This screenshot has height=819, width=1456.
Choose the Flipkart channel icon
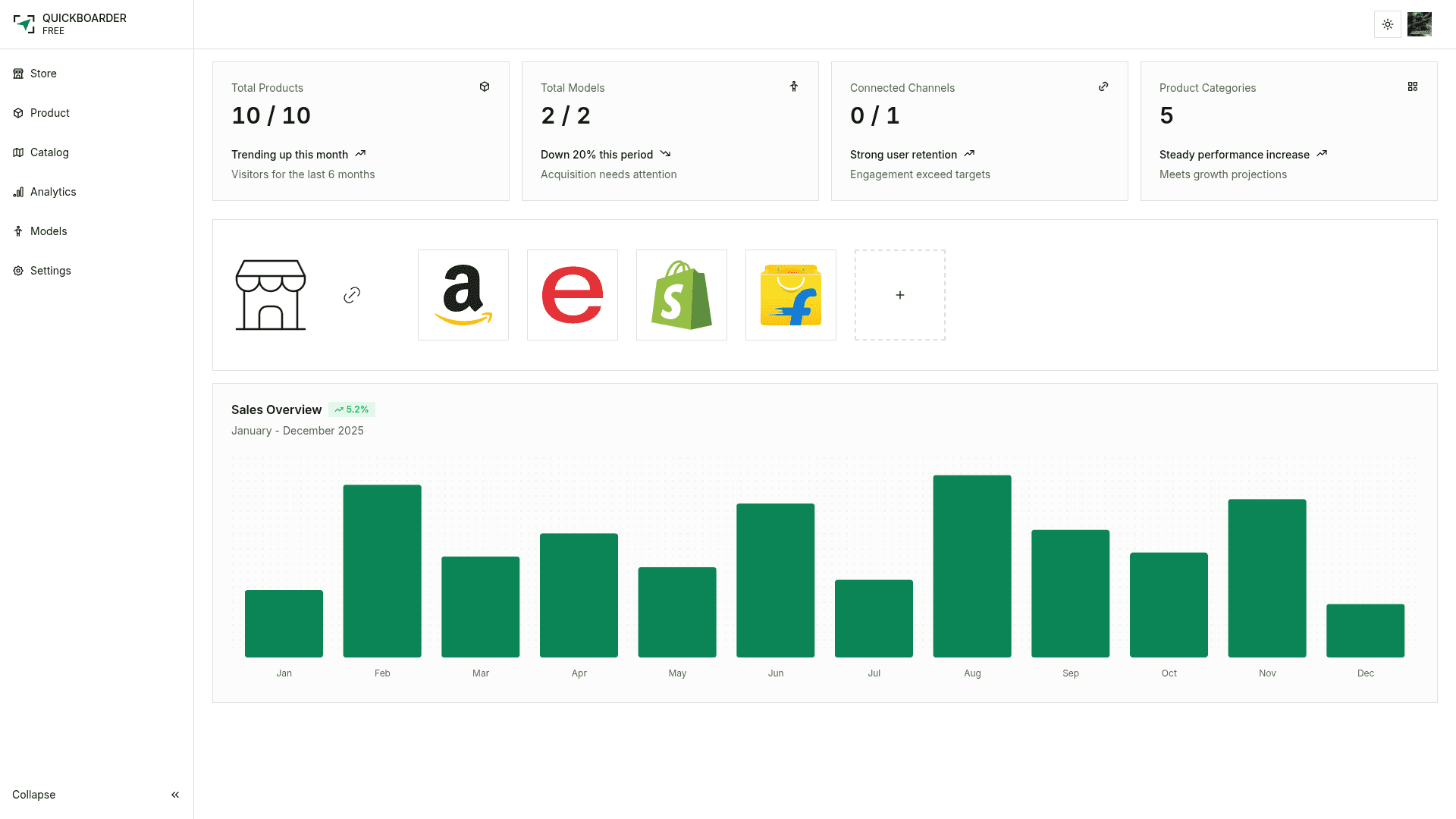[x=790, y=295]
